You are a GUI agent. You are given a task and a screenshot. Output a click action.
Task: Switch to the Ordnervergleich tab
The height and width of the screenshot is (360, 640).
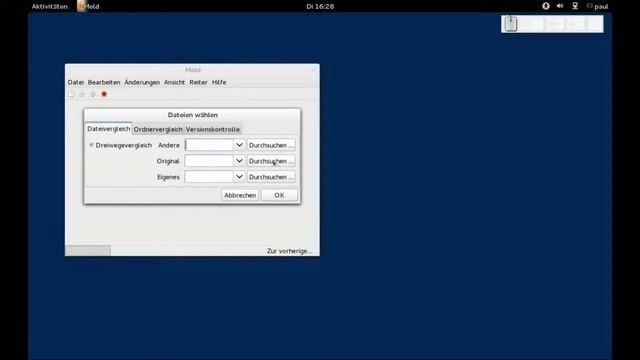(x=158, y=129)
